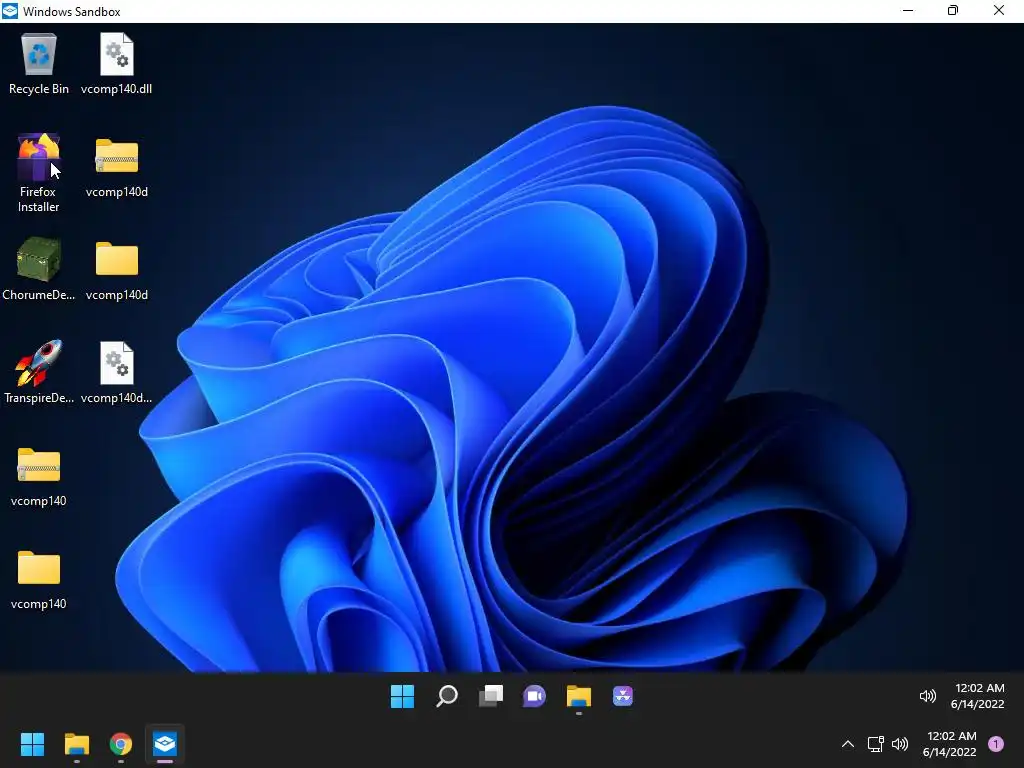Click the host network tray icon
This screenshot has height=768, width=1024.
(x=876, y=744)
